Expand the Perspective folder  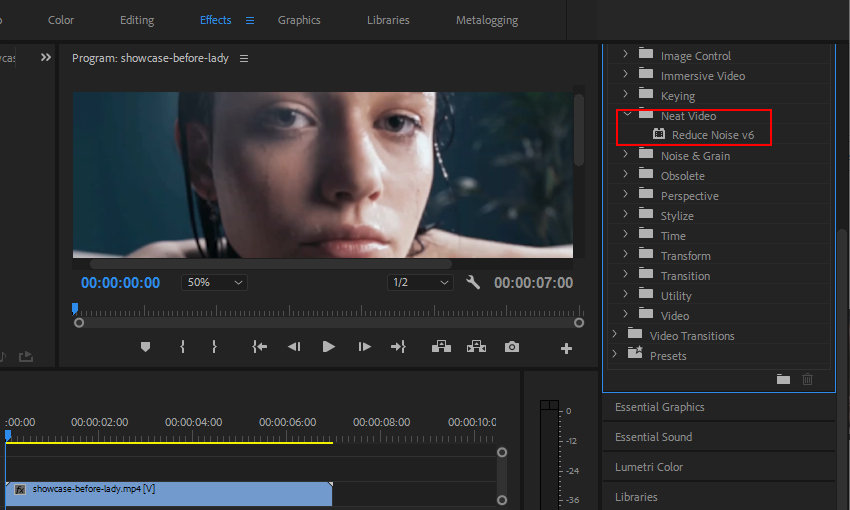tap(626, 194)
